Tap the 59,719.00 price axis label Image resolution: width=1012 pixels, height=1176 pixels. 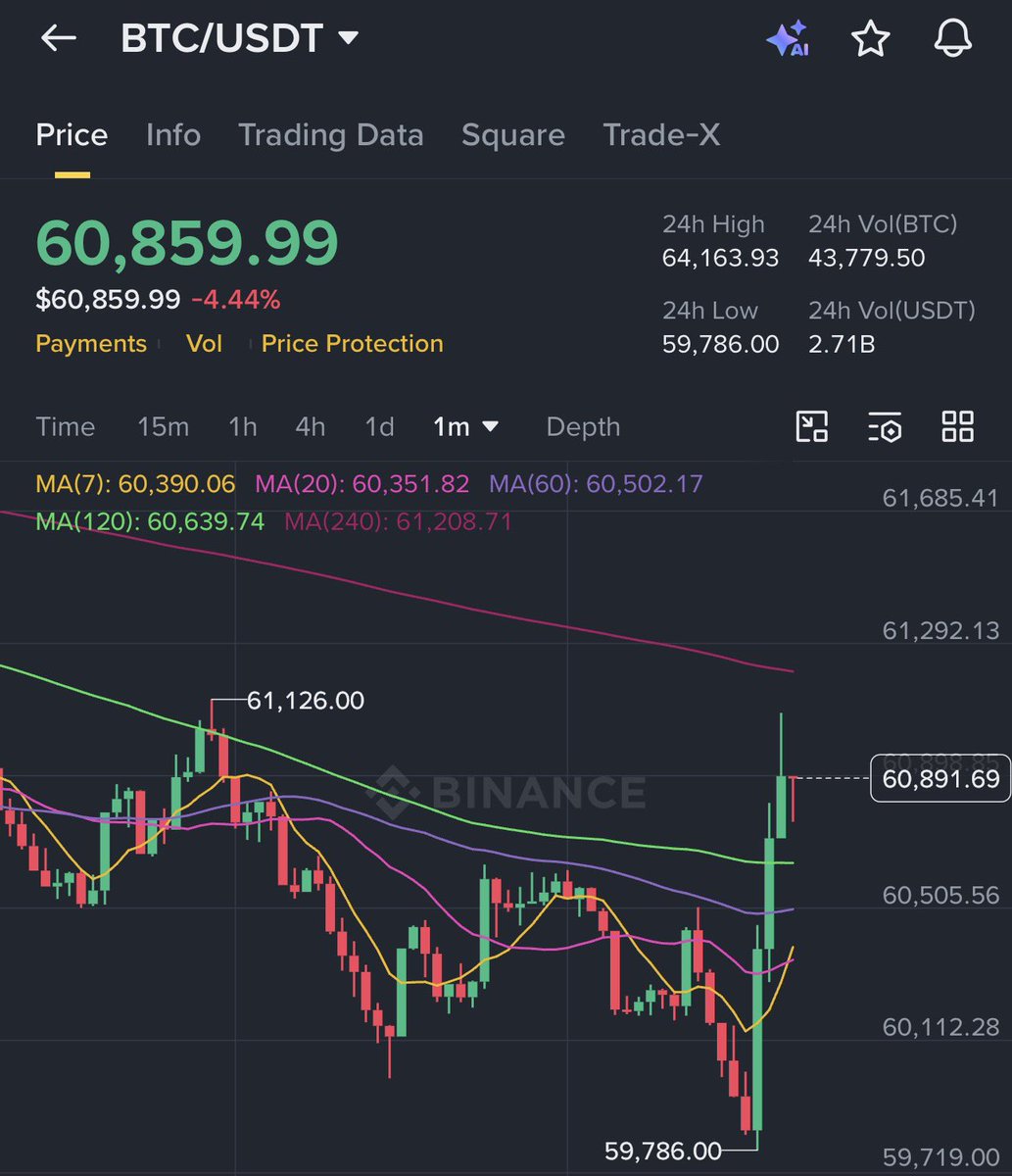[x=940, y=1157]
